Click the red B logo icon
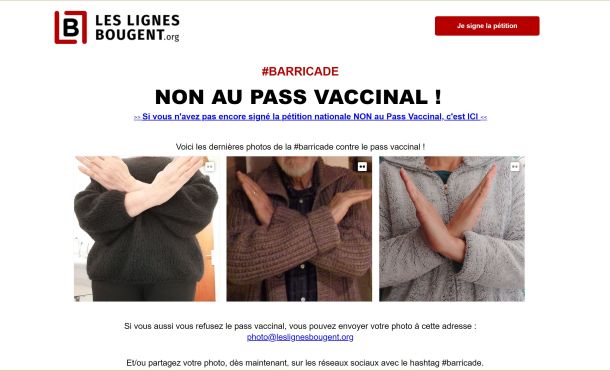Viewport: 610px width, 371px height. point(70,27)
